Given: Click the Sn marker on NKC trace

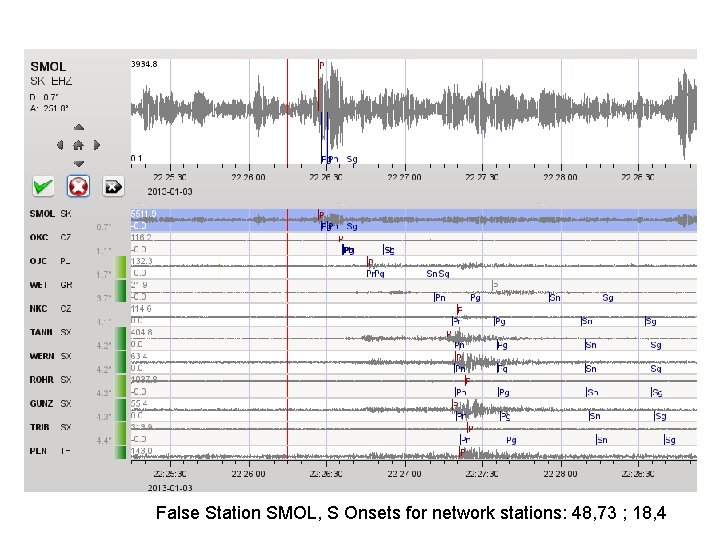Looking at the screenshot, I should pos(586,321).
